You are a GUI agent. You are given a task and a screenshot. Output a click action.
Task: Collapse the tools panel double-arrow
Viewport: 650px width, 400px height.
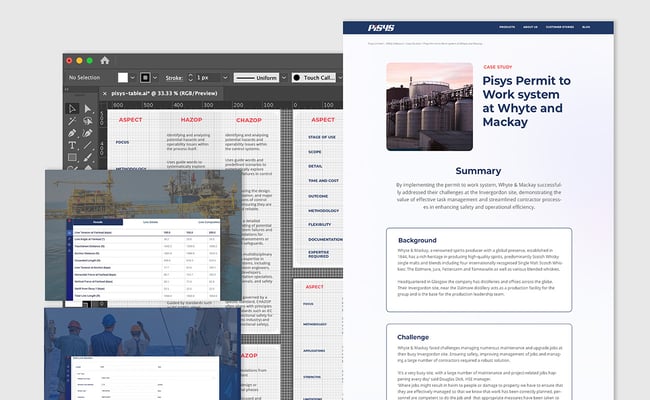[x=67, y=89]
